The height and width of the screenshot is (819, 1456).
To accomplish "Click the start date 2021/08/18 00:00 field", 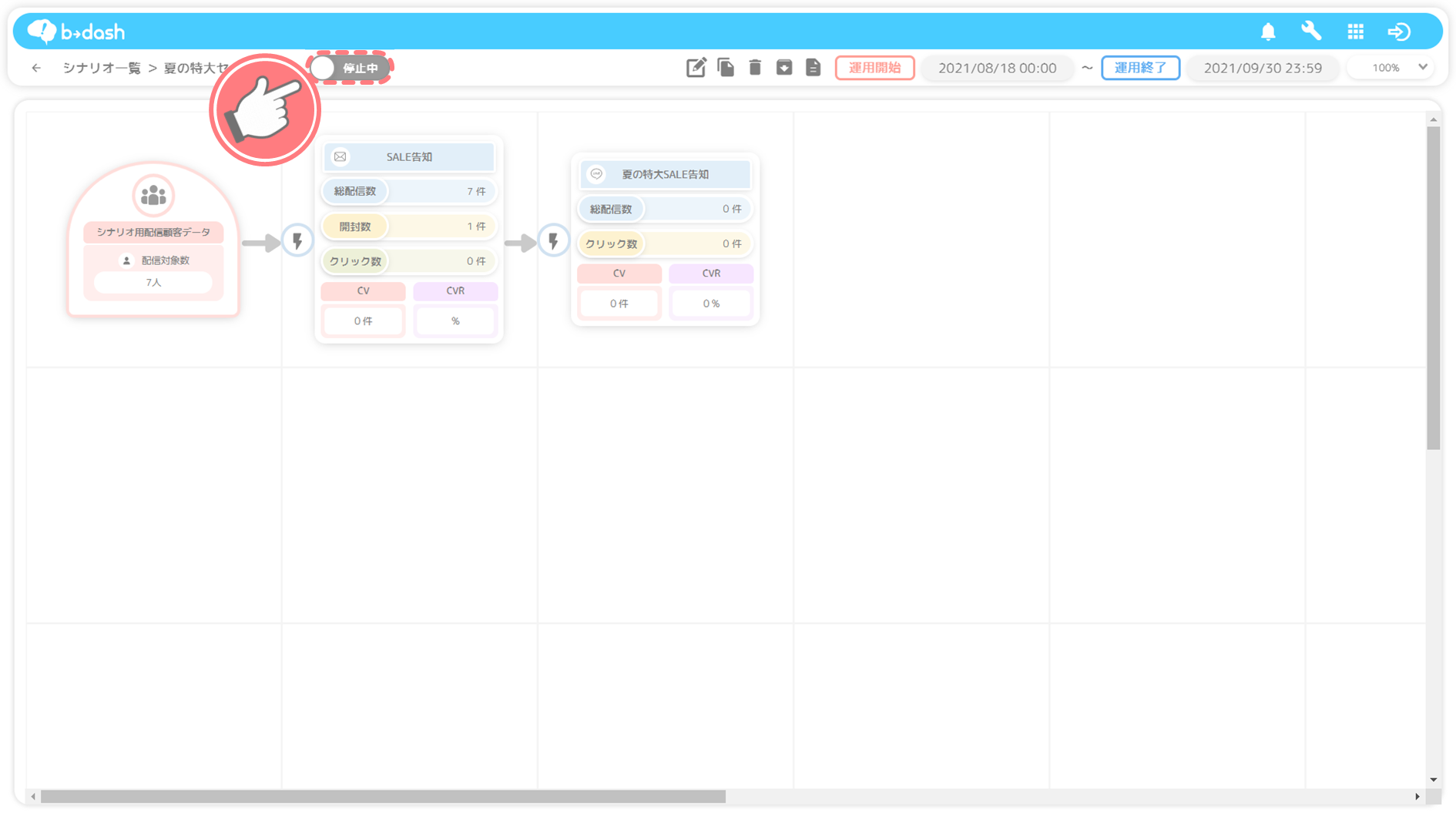I will [x=997, y=68].
